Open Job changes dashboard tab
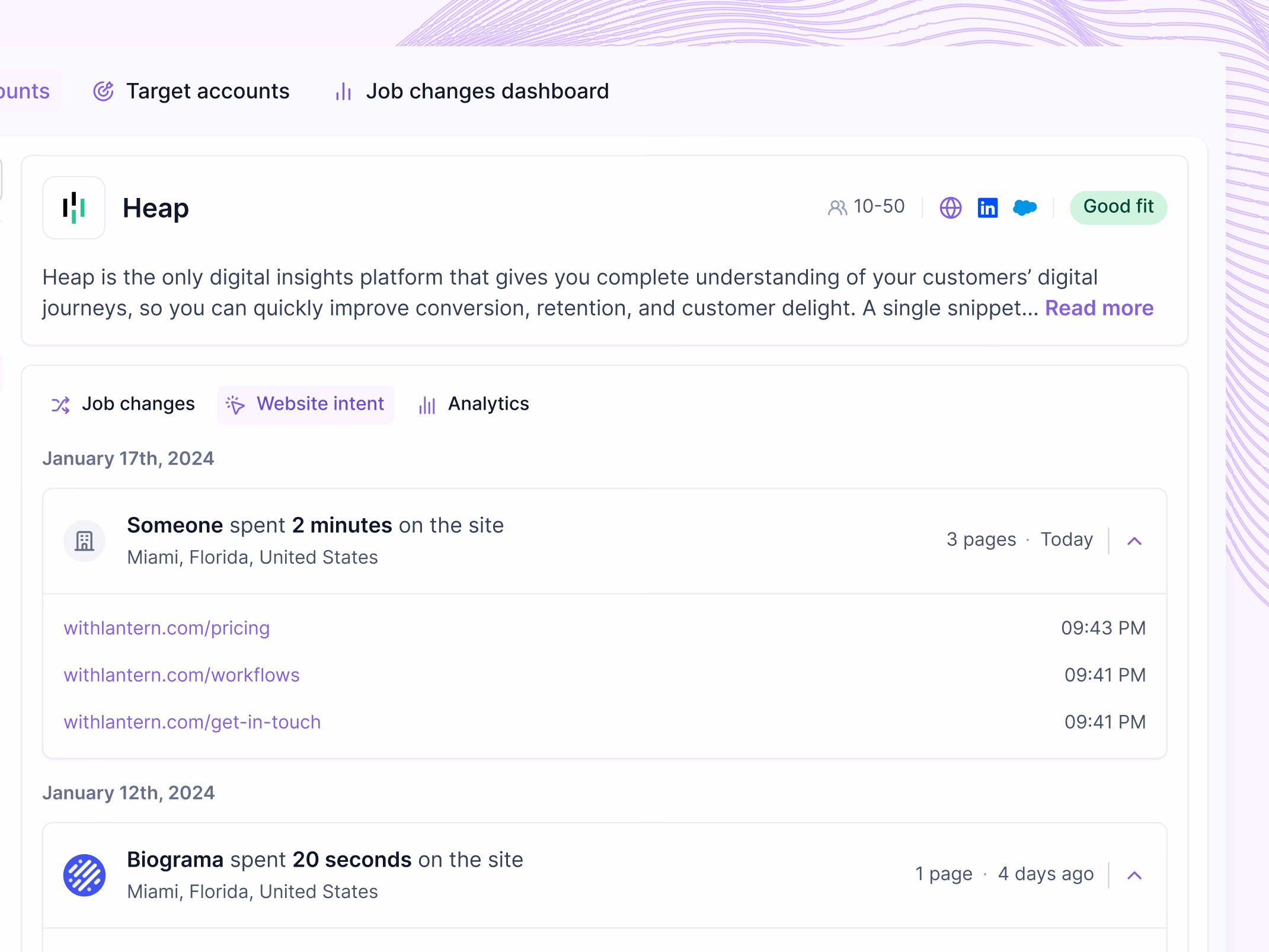1269x952 pixels. click(x=472, y=91)
